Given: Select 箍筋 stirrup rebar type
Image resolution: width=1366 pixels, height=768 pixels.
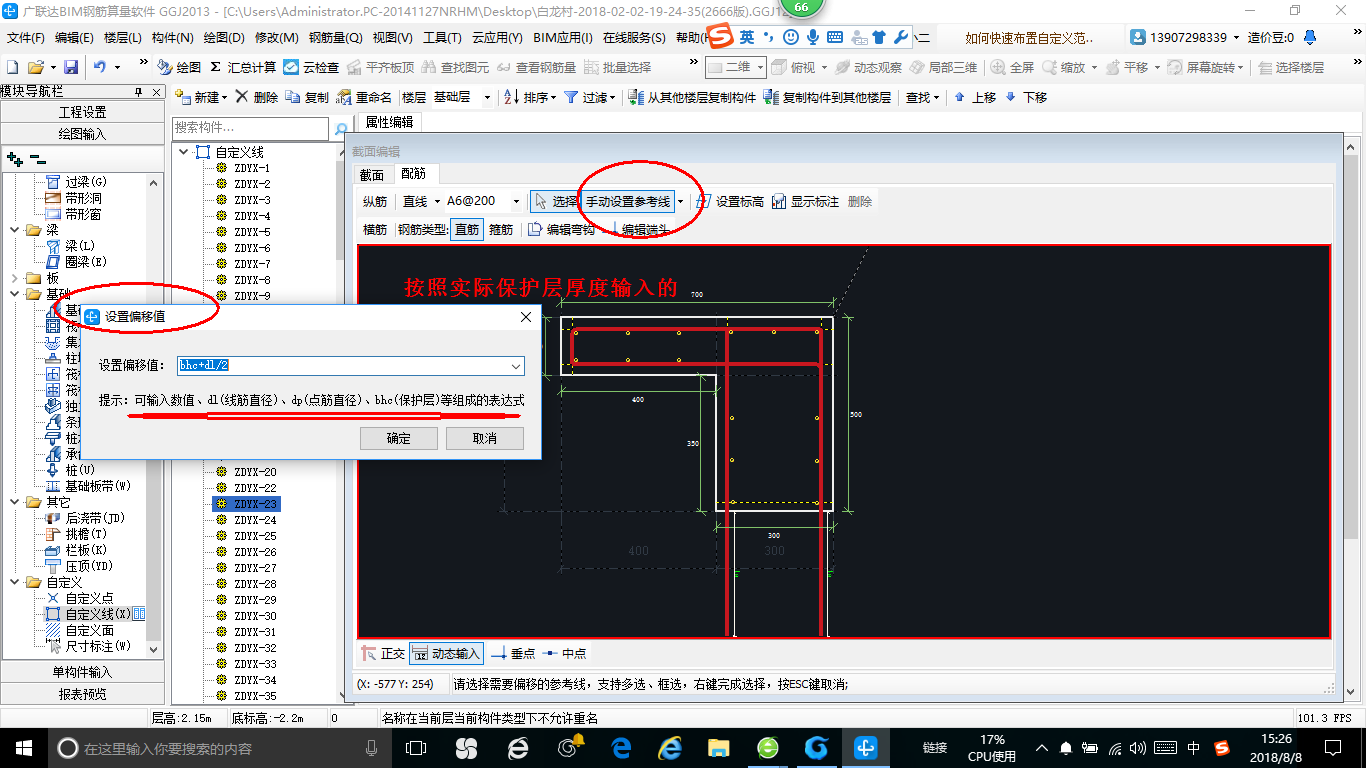Looking at the screenshot, I should click(x=500, y=229).
